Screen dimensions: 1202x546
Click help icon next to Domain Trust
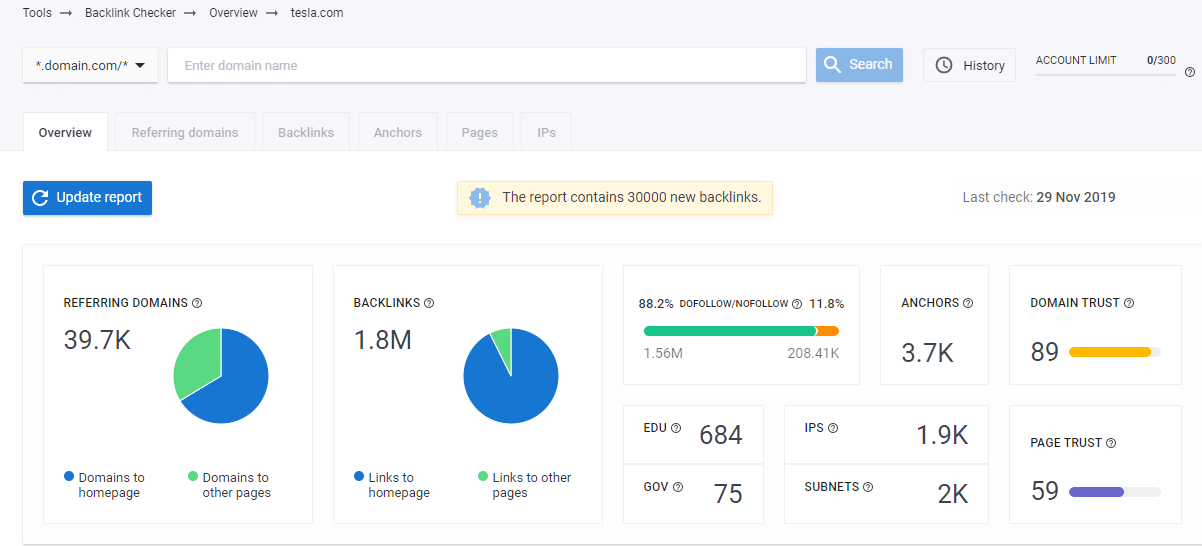coord(1129,303)
